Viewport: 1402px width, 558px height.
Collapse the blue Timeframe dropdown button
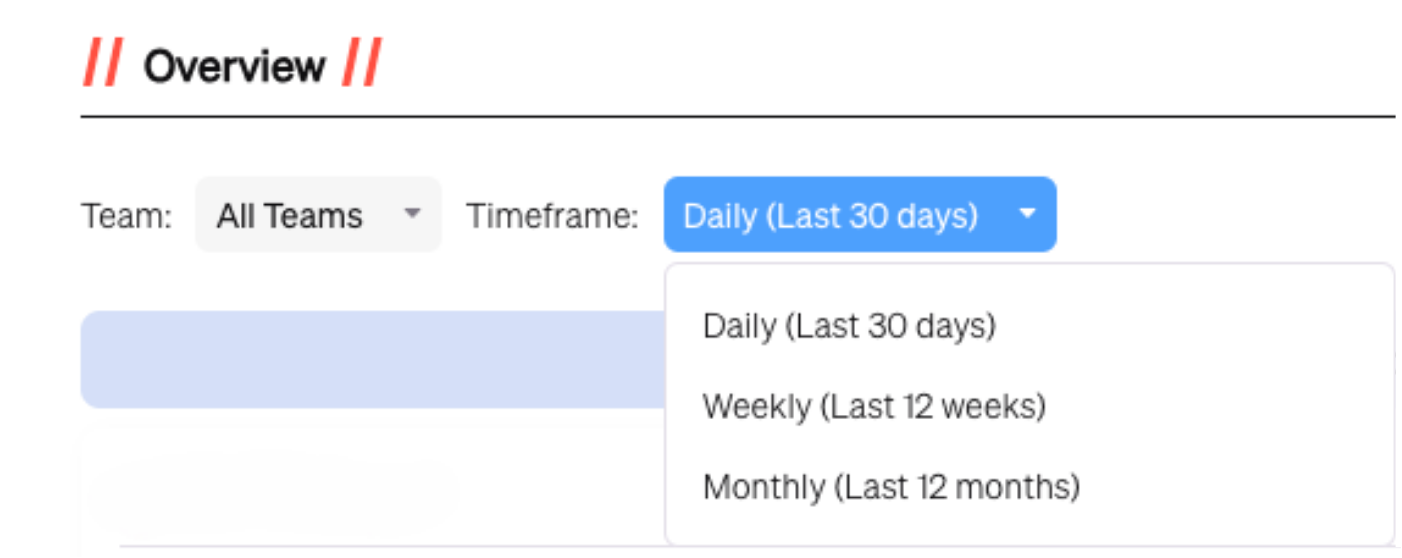858,215
